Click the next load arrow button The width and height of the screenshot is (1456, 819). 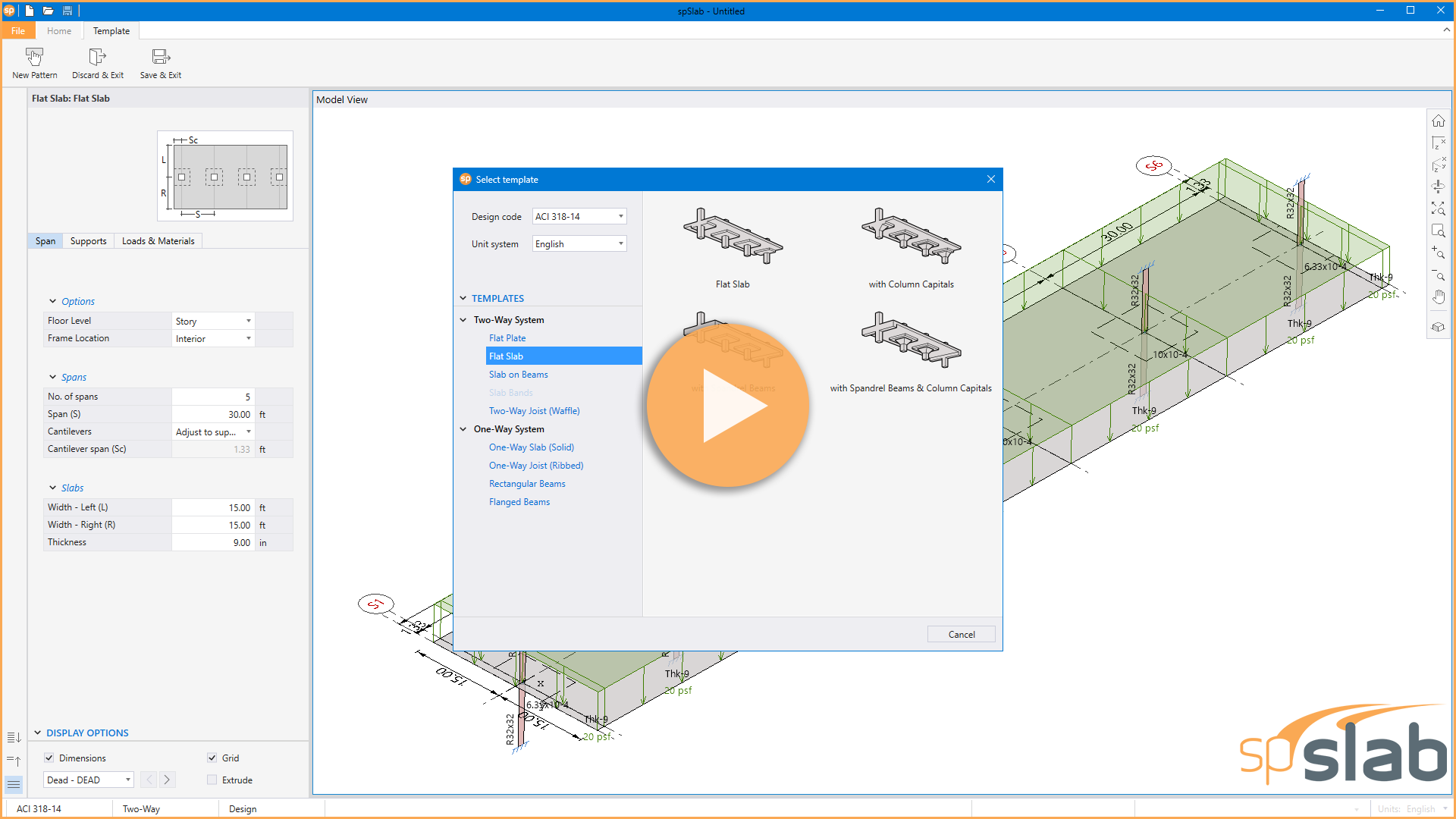tap(167, 780)
